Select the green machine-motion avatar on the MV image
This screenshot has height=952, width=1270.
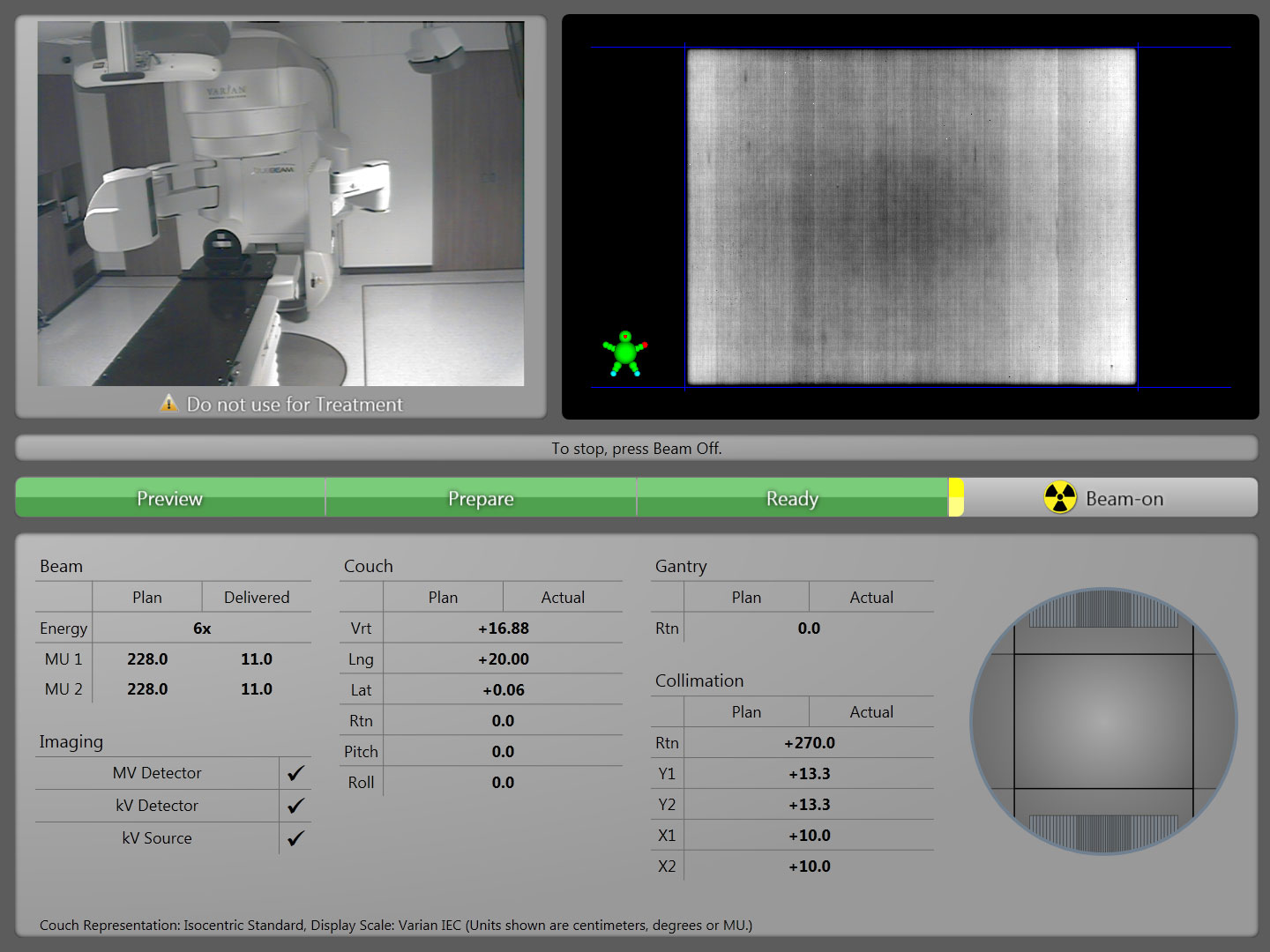point(624,351)
